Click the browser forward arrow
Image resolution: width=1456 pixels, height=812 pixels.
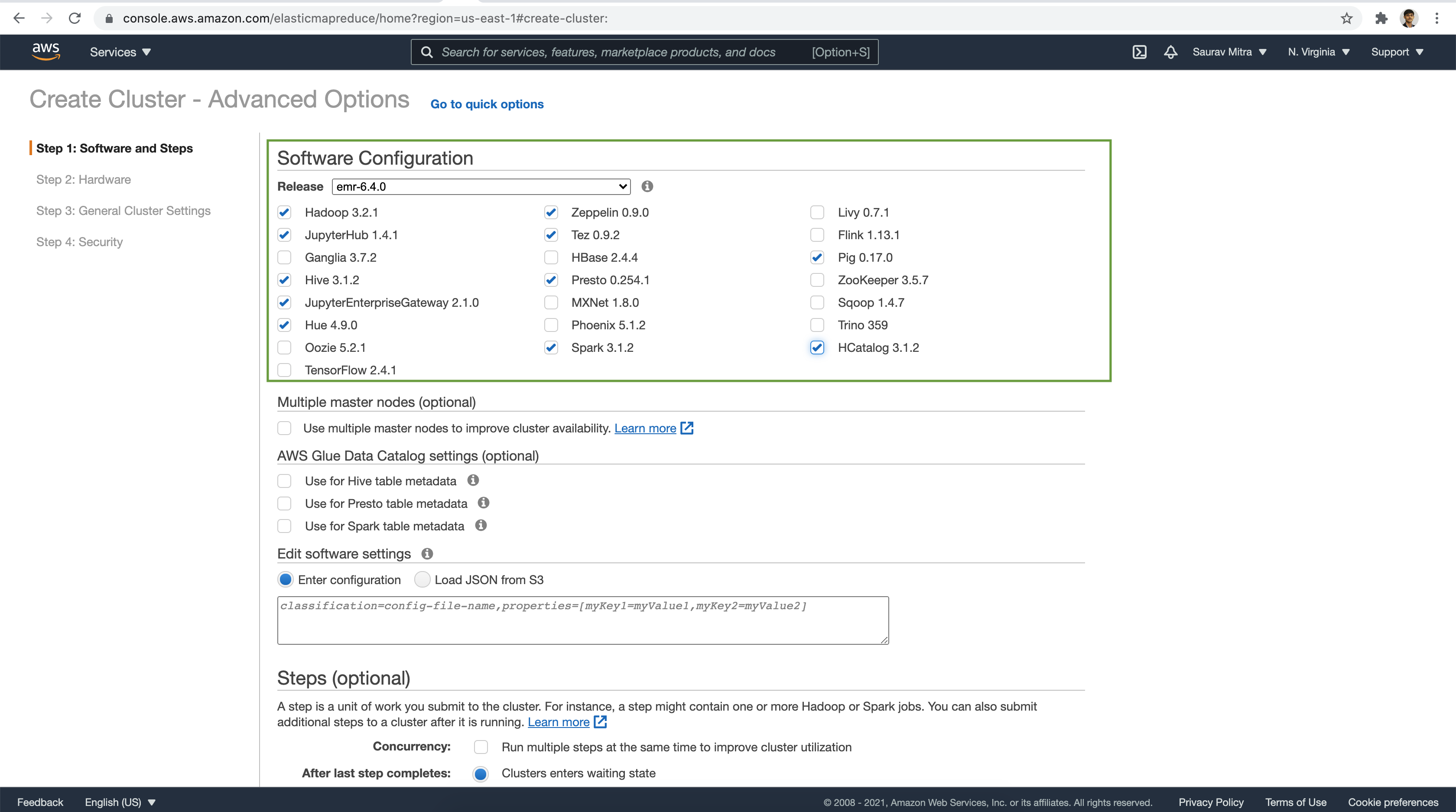click(47, 18)
